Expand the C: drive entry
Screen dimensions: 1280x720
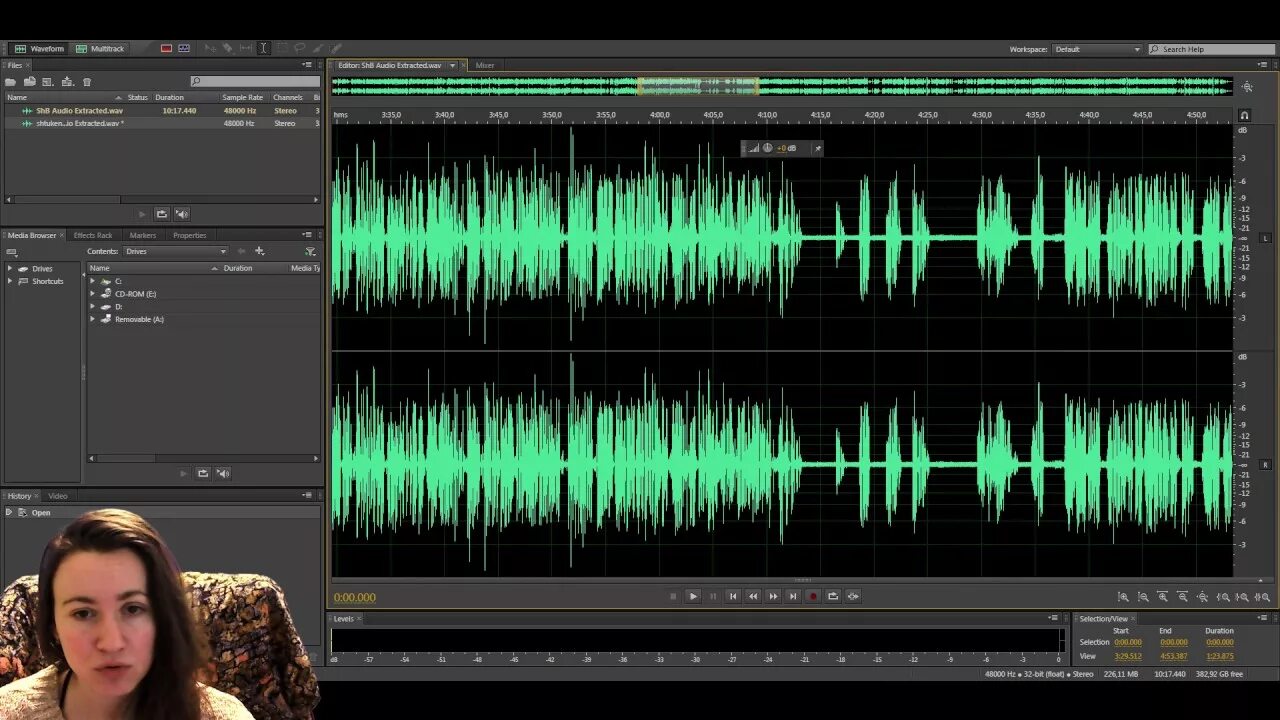(93, 281)
